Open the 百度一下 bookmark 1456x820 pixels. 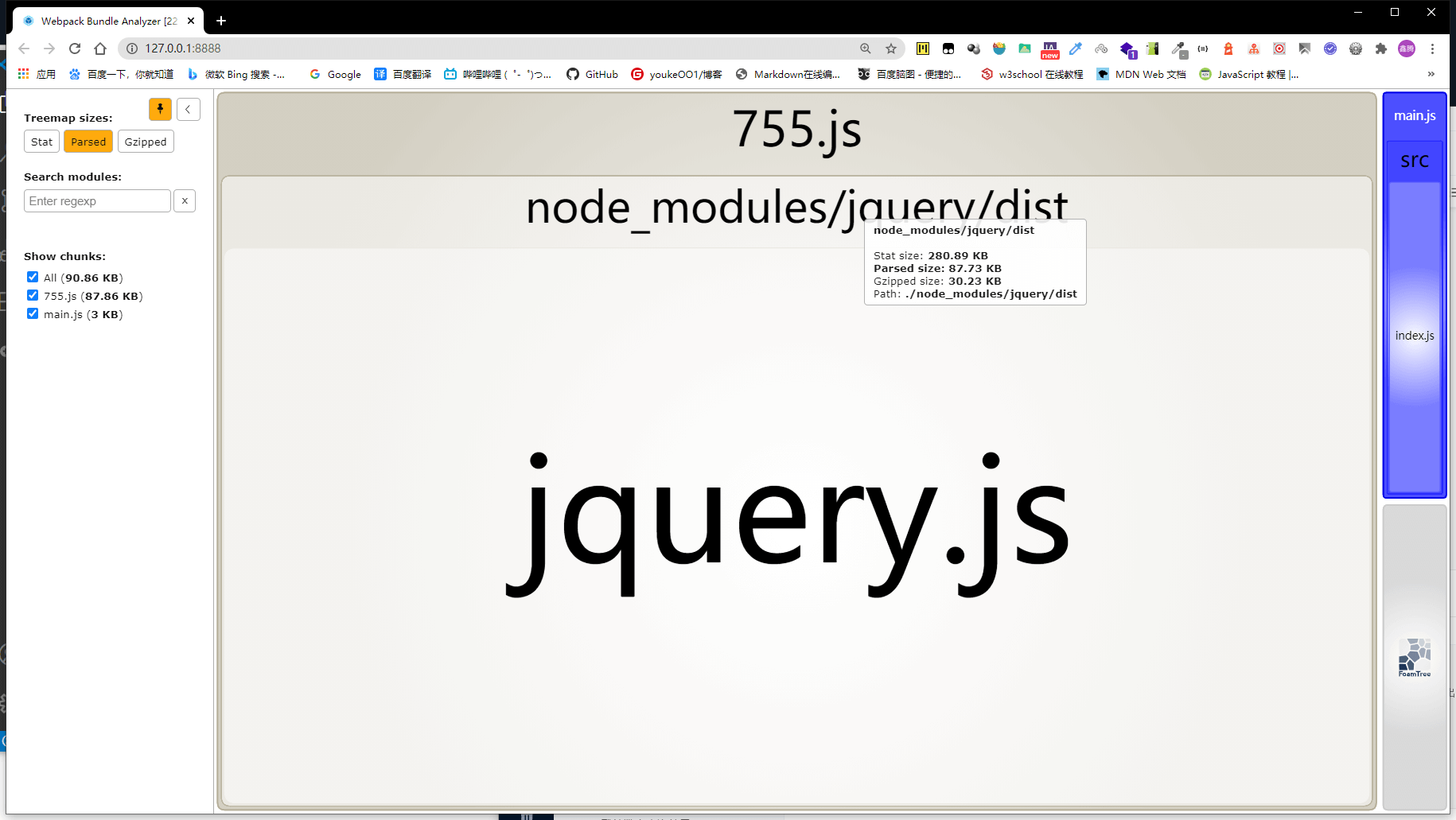pos(121,74)
